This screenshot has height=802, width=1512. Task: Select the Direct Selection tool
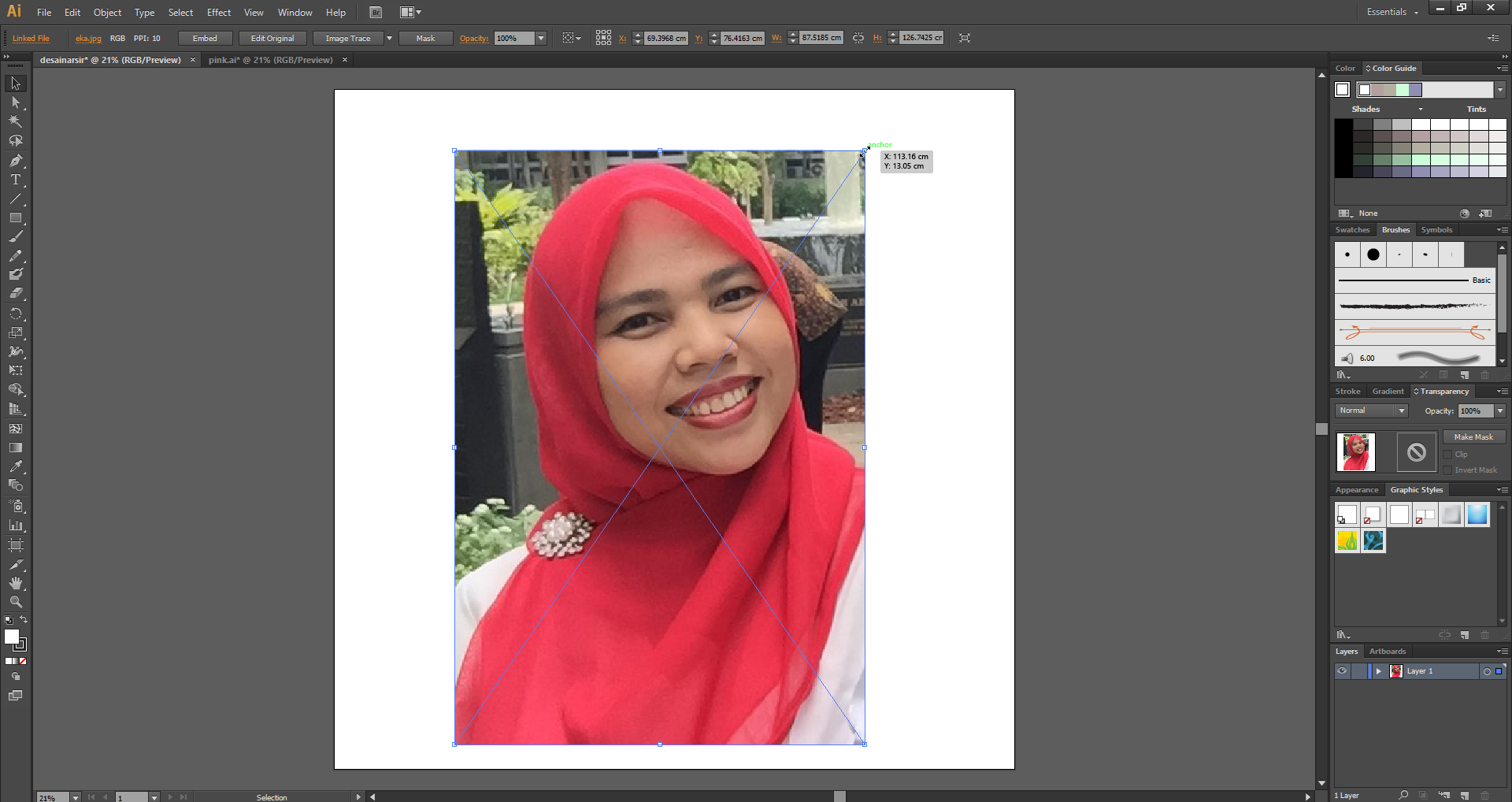click(16, 102)
